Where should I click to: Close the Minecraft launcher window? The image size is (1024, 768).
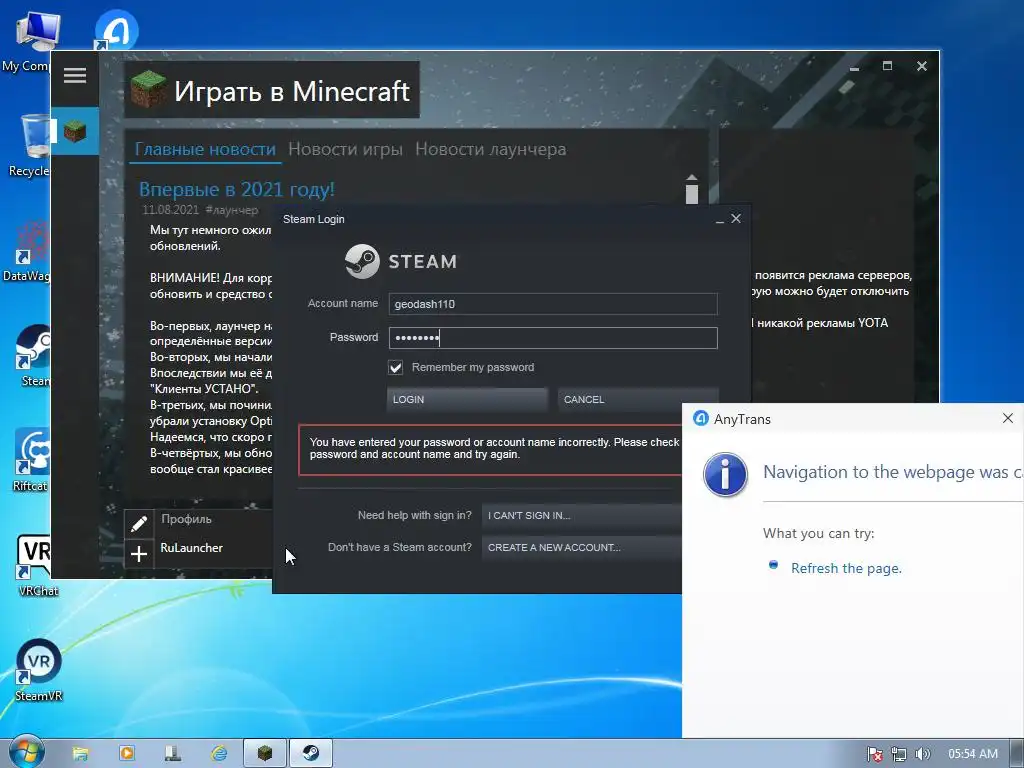[921, 66]
